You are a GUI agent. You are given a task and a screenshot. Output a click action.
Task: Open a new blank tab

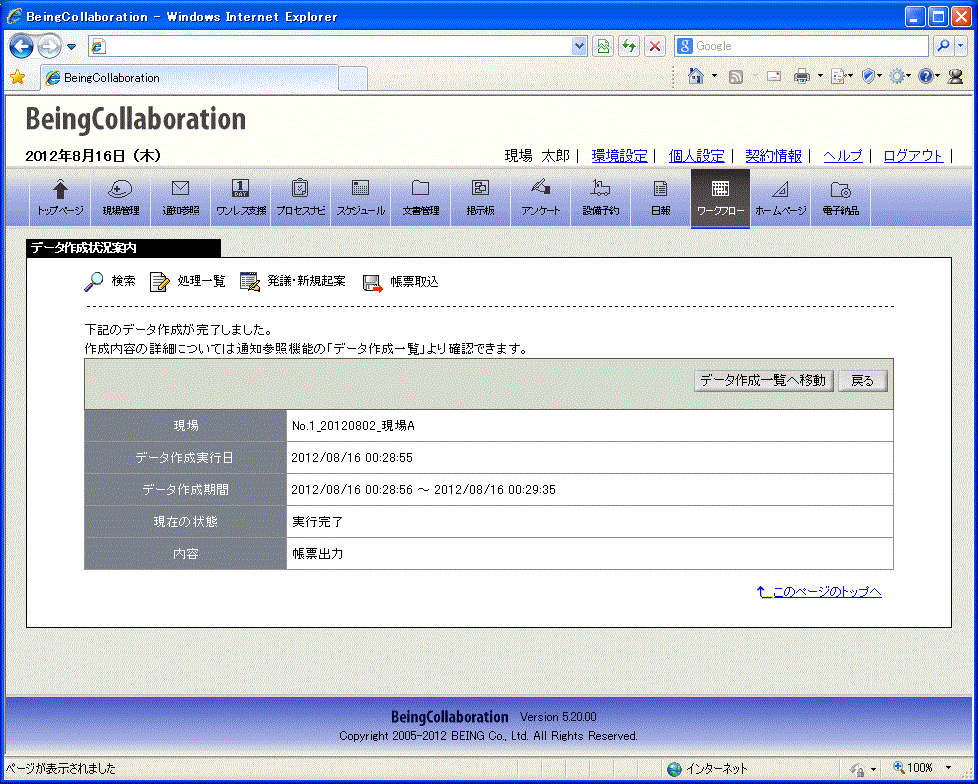tap(353, 79)
